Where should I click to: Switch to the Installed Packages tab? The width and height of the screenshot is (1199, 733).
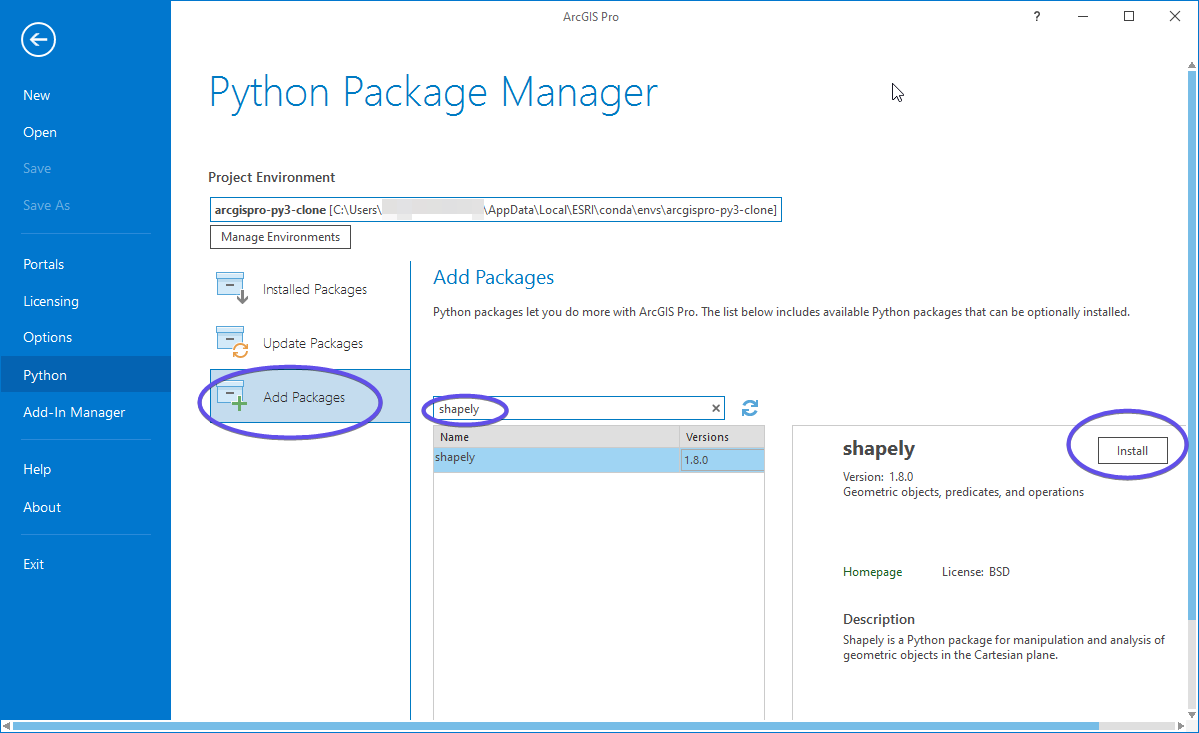[310, 289]
